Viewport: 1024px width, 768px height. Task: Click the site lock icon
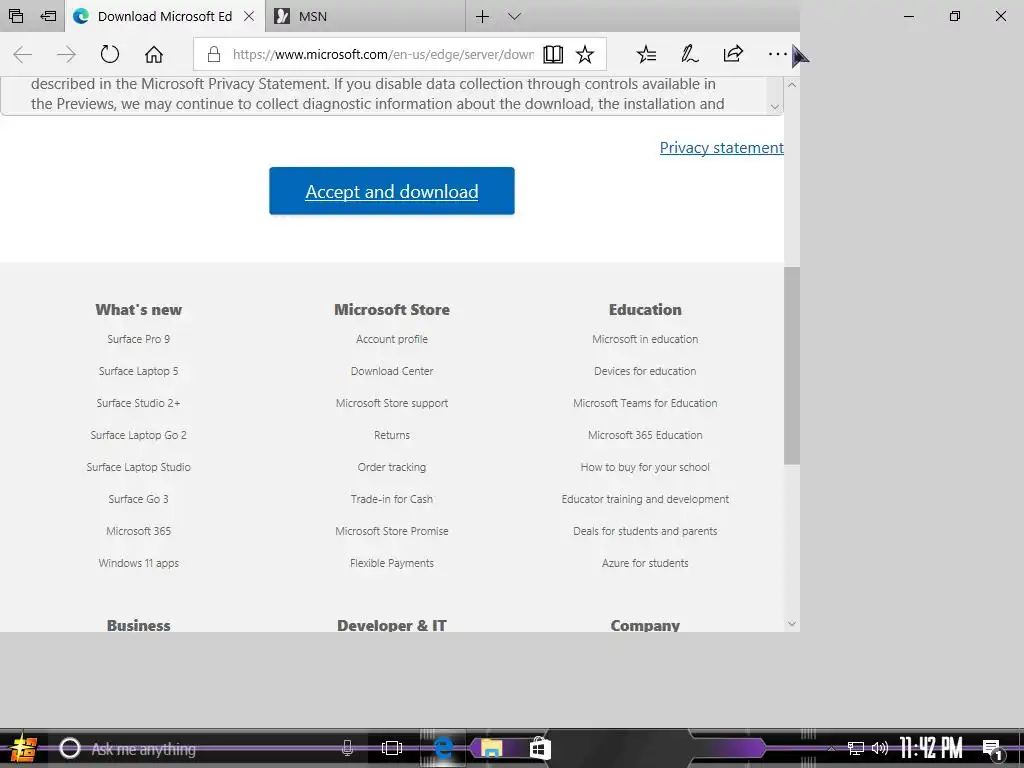[x=214, y=54]
